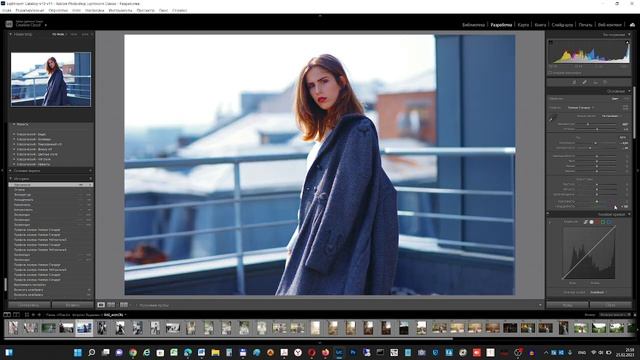Click the Previous settings button
The height and width of the screenshot is (360, 640).
coord(567,305)
